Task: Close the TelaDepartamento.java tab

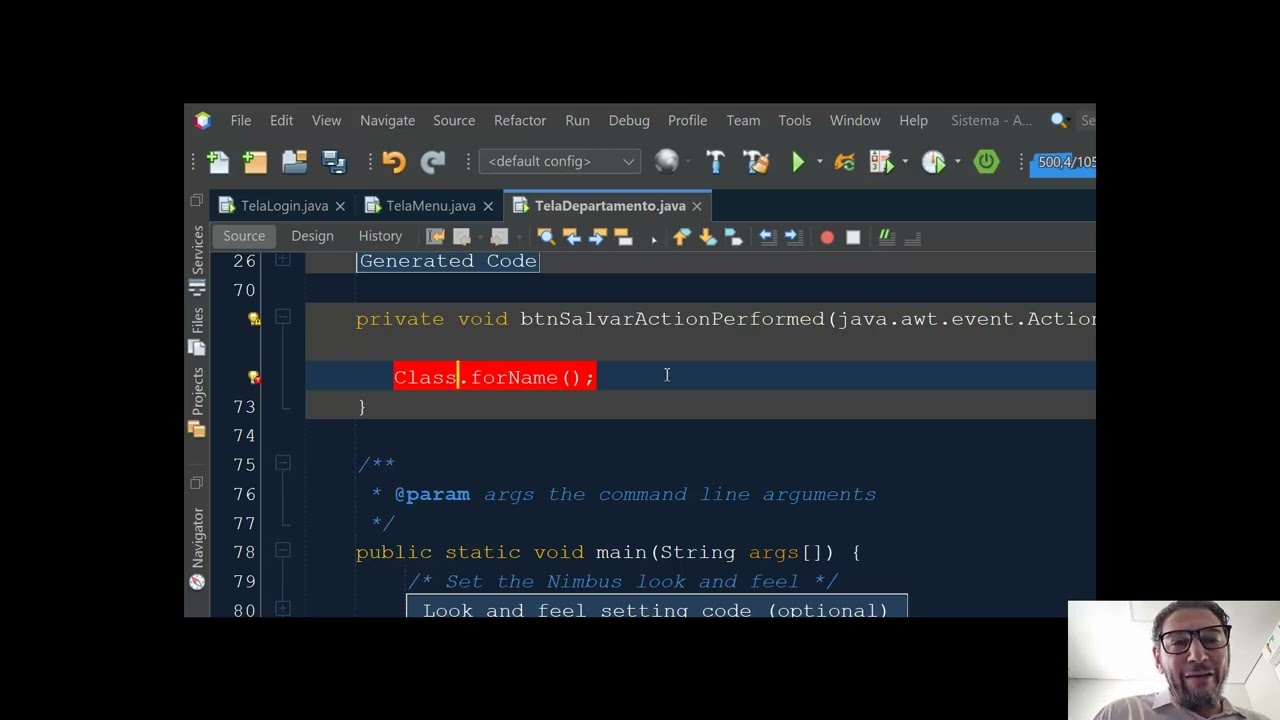Action: click(x=696, y=206)
